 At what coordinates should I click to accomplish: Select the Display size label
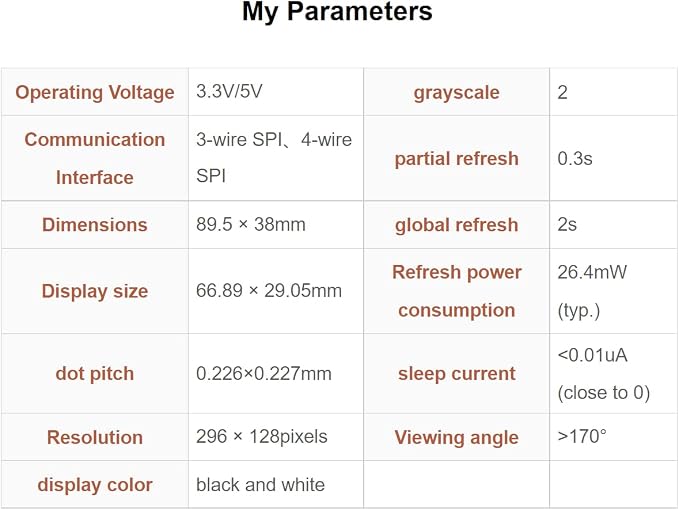95,291
